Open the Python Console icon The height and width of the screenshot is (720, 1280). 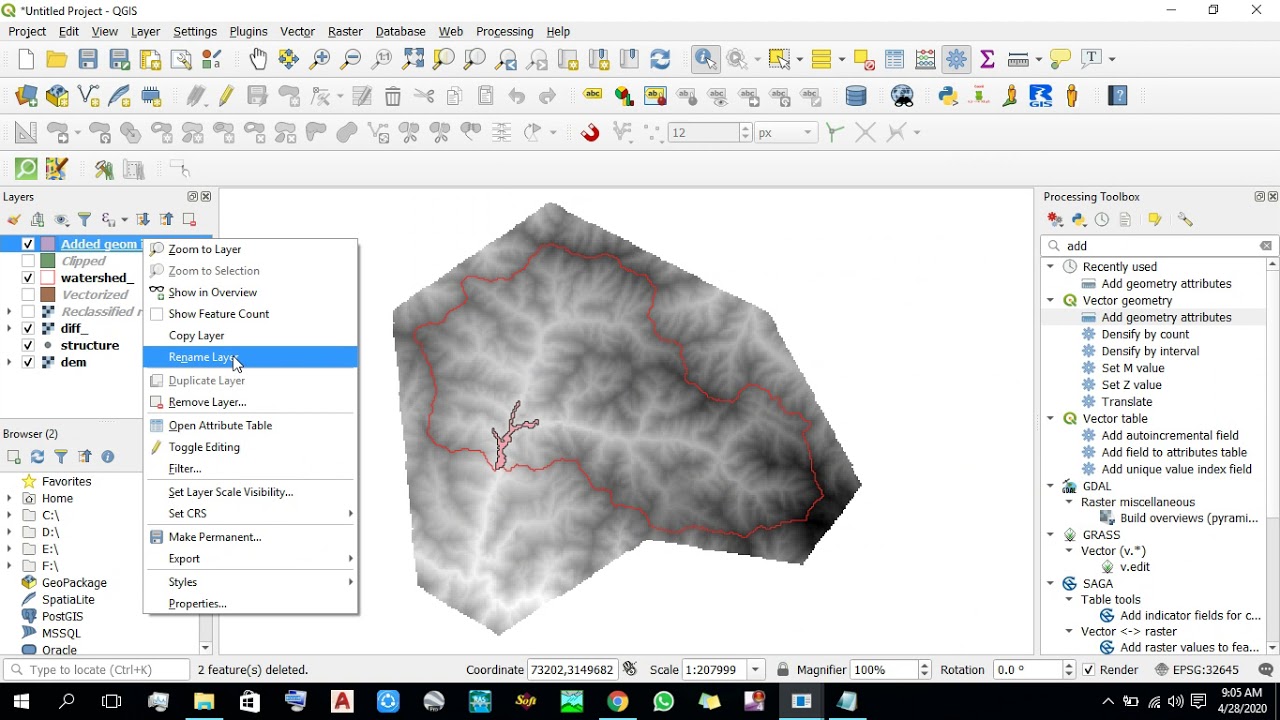click(949, 96)
